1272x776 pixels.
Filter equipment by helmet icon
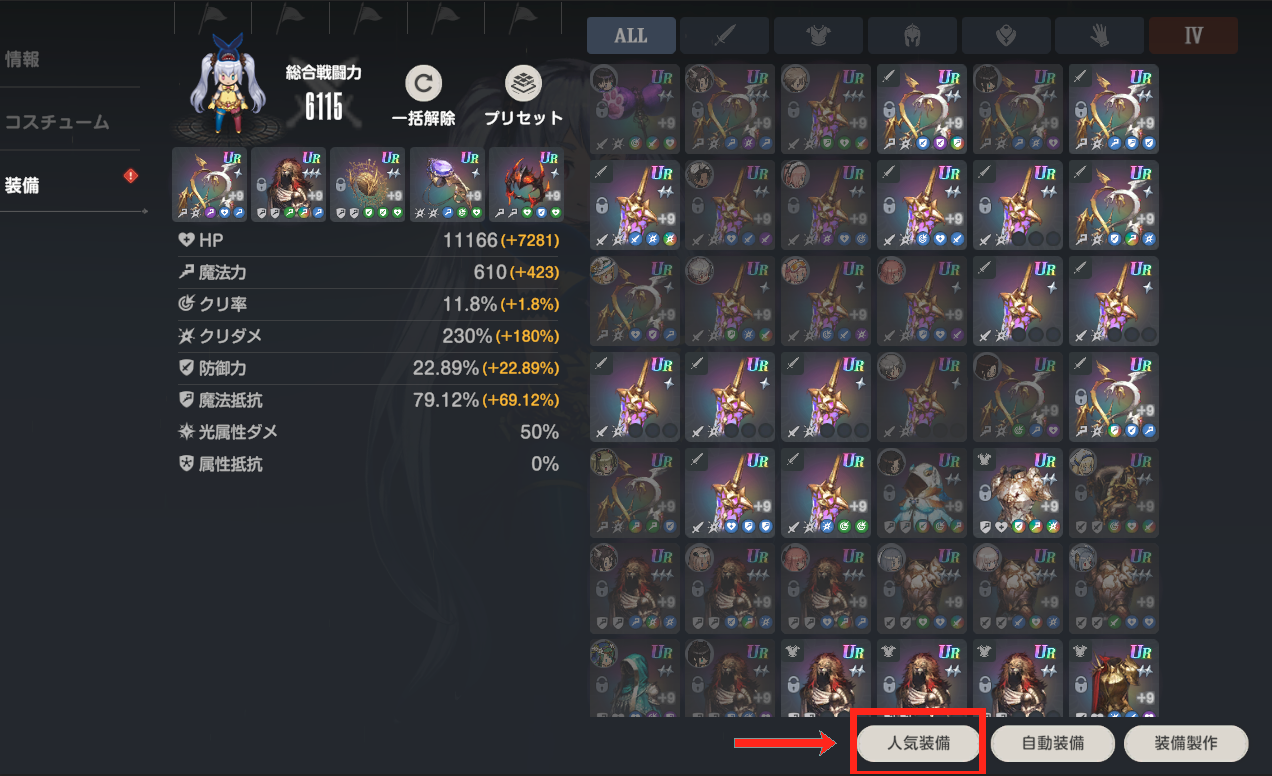[912, 36]
